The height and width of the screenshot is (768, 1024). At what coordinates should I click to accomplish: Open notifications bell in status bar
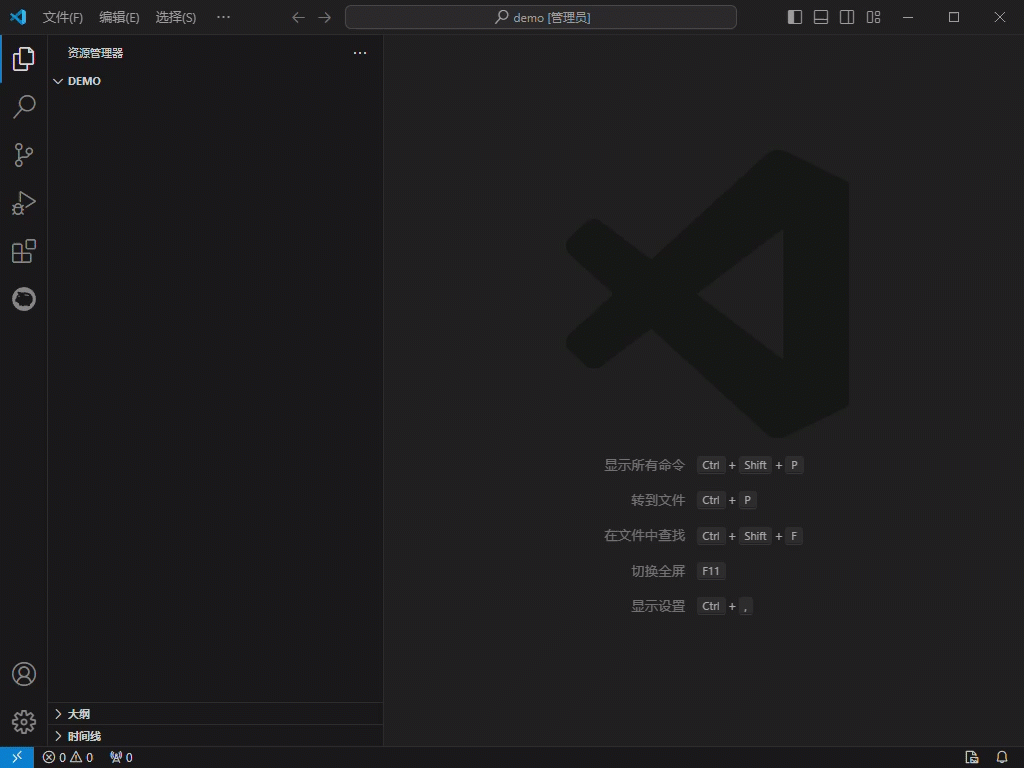1002,757
